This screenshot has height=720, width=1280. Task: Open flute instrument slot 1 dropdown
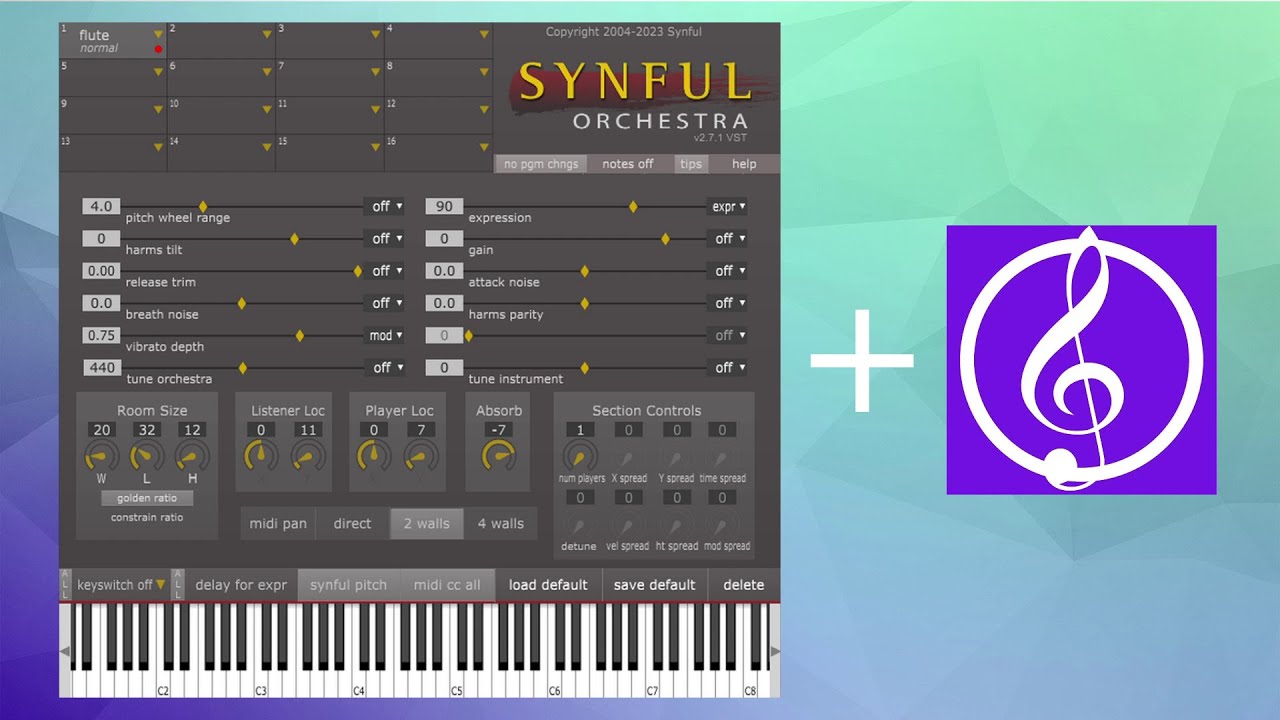[x=158, y=34]
